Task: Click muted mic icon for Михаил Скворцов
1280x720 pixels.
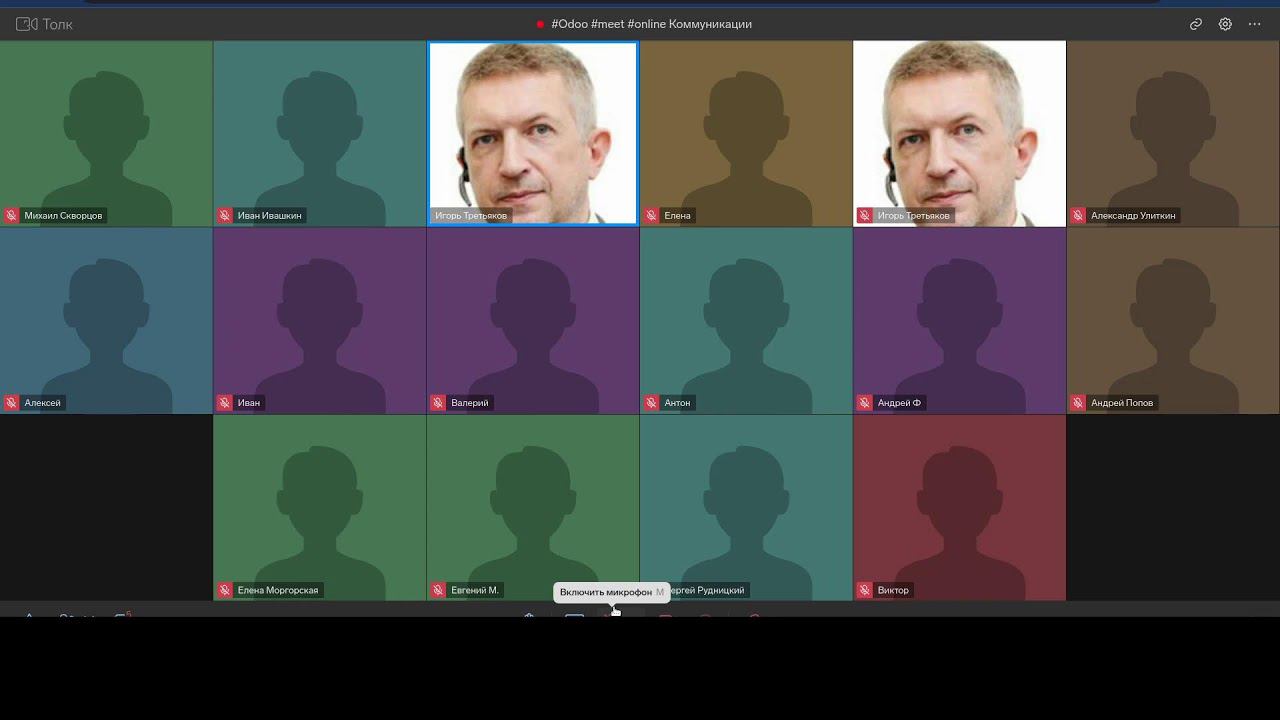Action: click(x=11, y=215)
